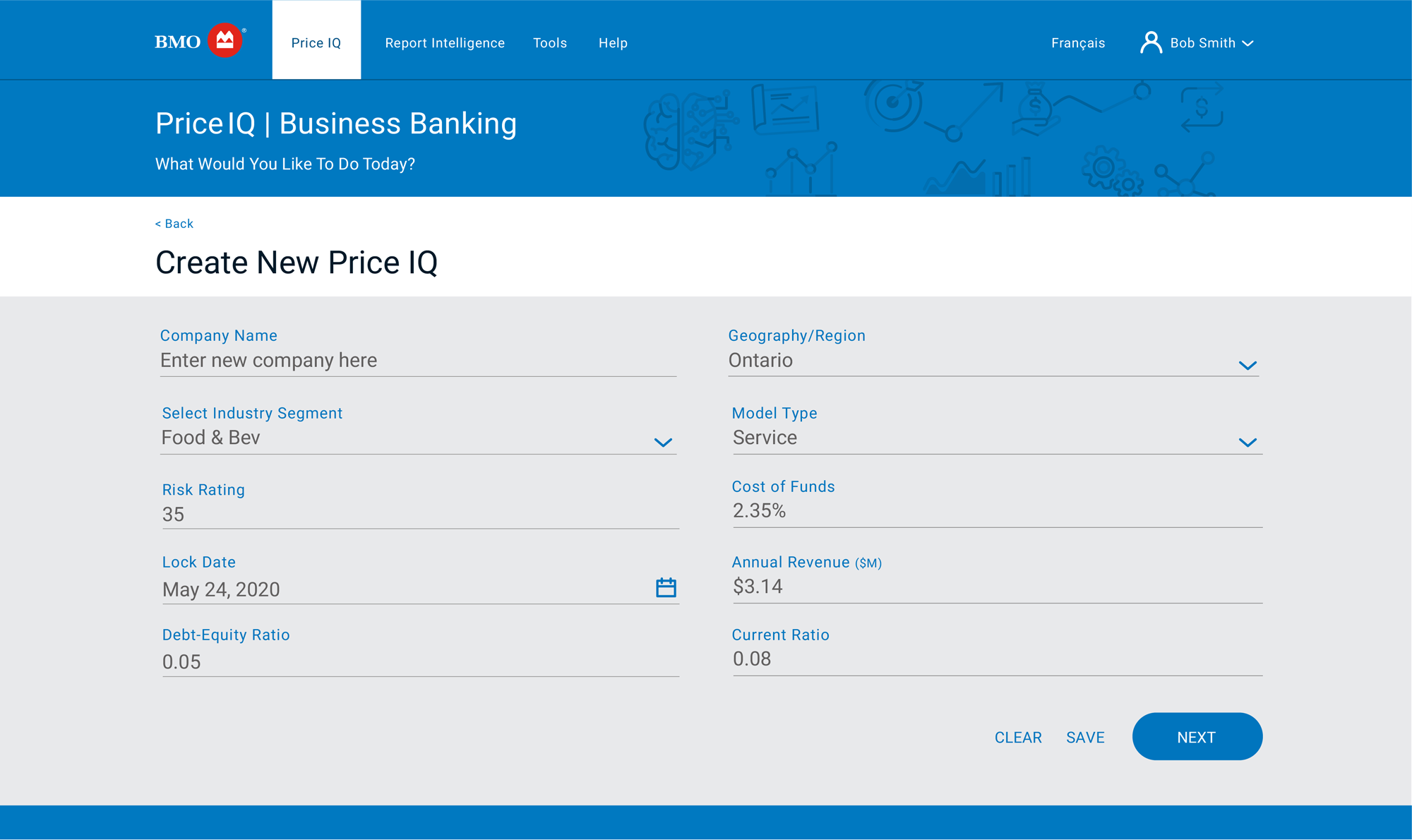1412x840 pixels.
Task: Open the Help menu
Action: (612, 42)
